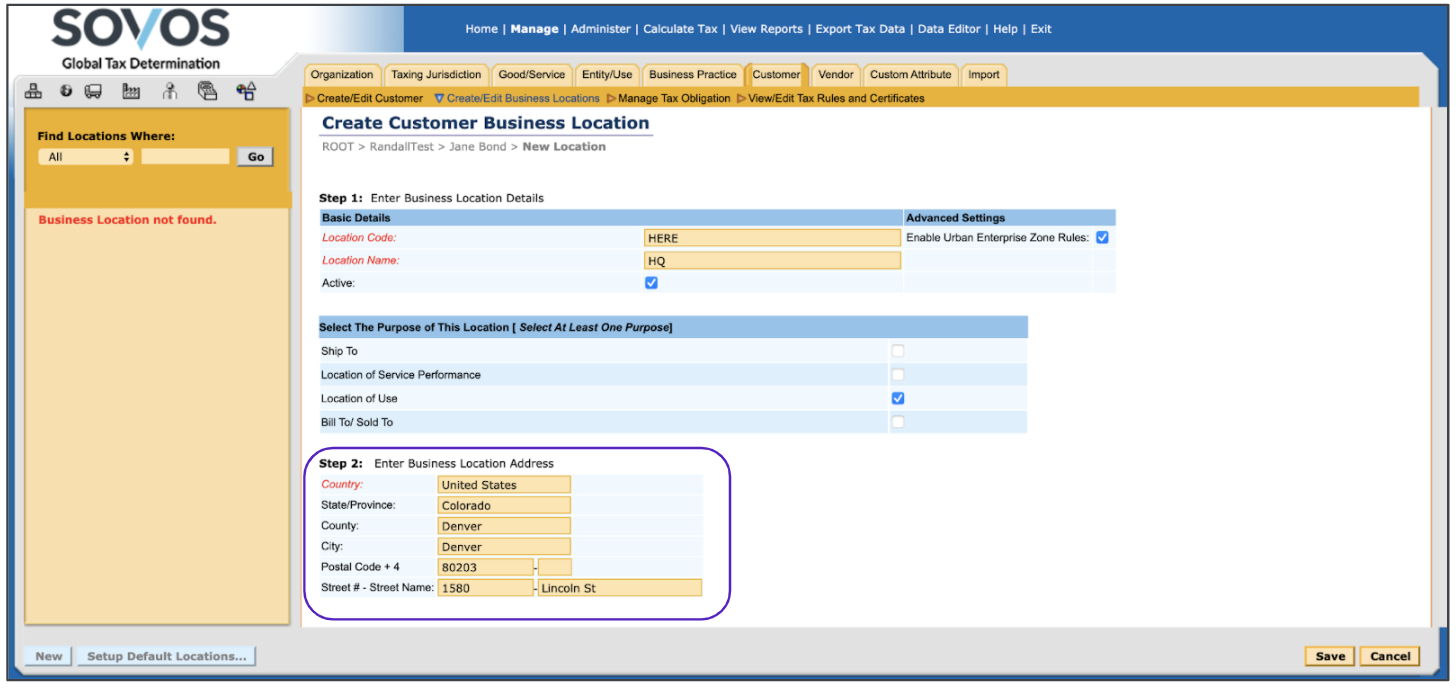
Task: Click the person icon in the sidebar toolbar
Action: click(170, 91)
